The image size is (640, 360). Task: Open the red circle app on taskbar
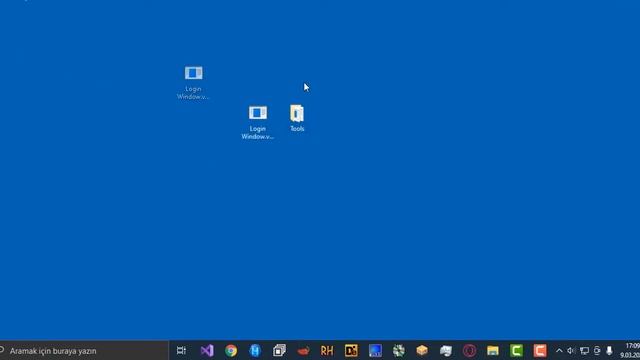[469, 350]
